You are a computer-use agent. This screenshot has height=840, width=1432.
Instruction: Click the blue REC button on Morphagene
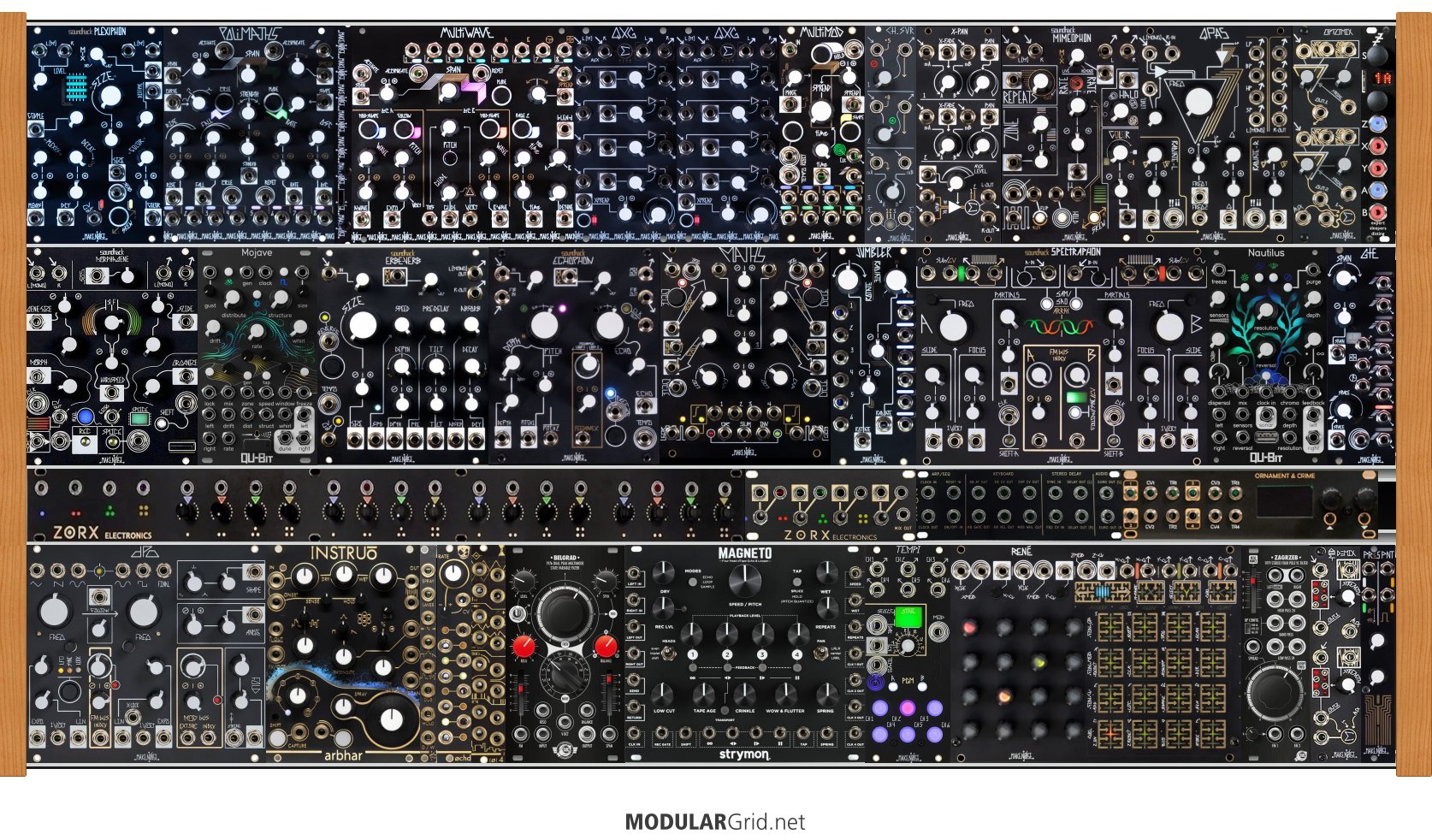tap(85, 418)
